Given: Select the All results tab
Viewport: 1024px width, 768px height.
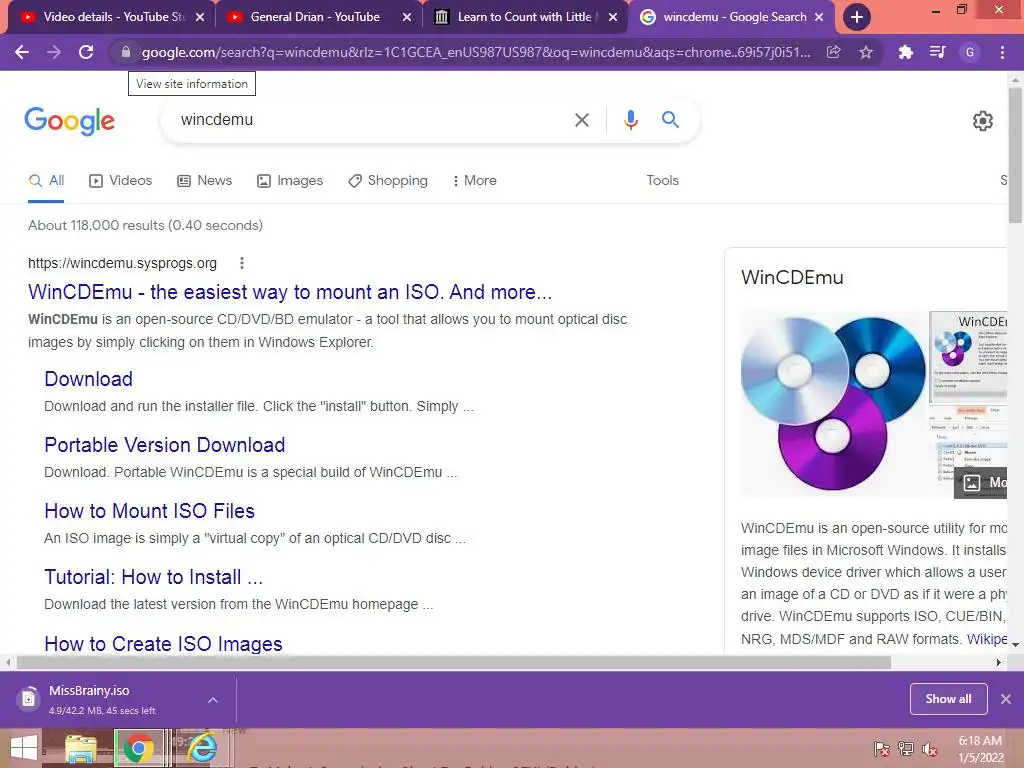Looking at the screenshot, I should point(46,180).
